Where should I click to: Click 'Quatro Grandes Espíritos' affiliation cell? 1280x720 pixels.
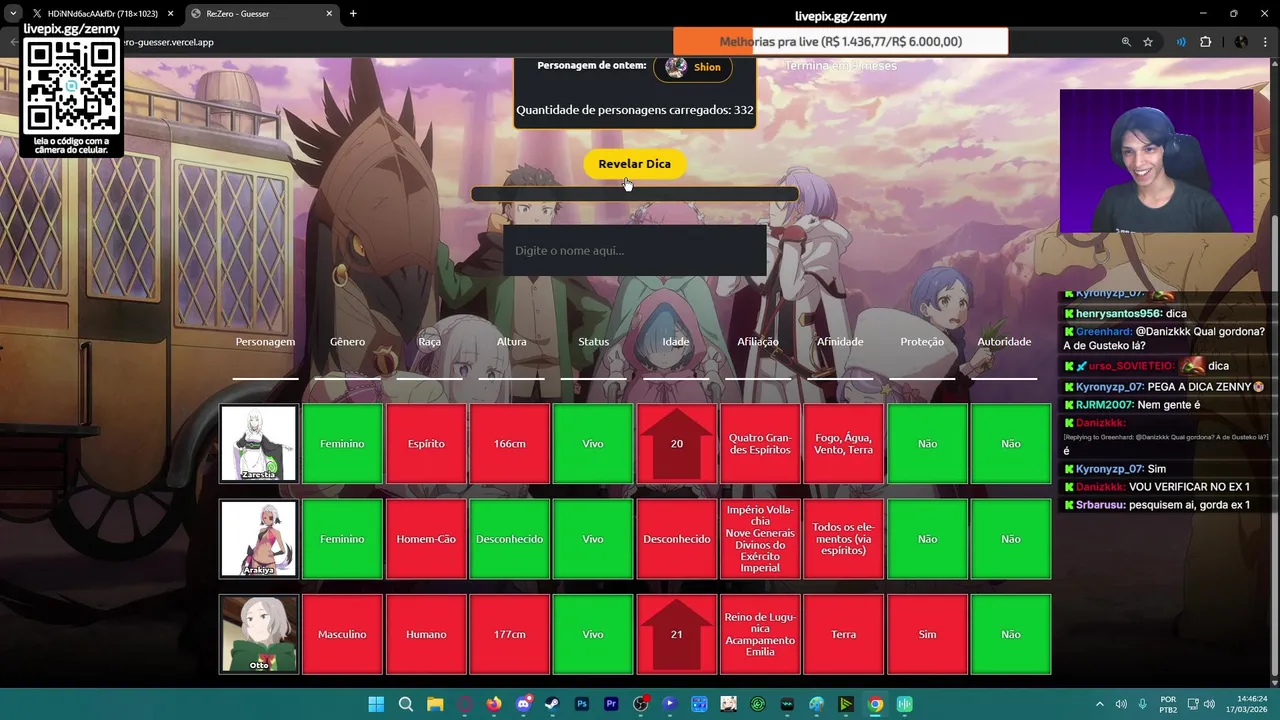[x=760, y=443]
